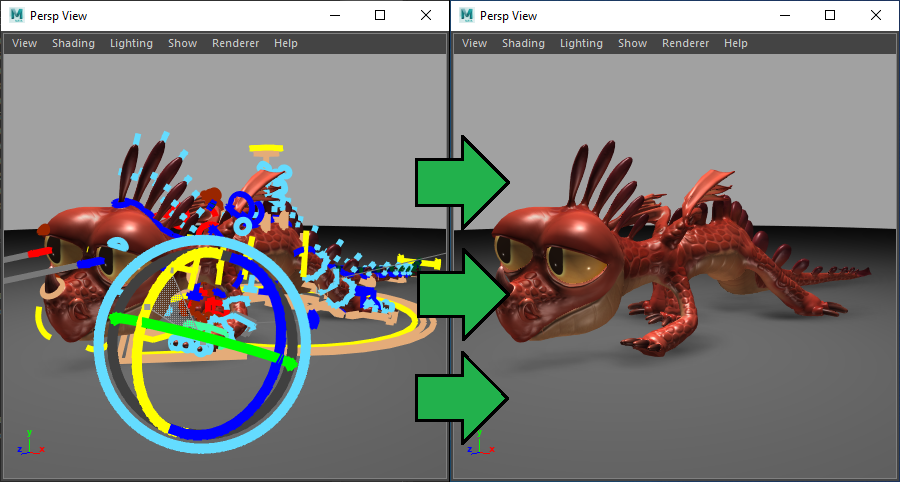Image resolution: width=900 pixels, height=482 pixels.
Task: Click right Persp View title text
Action: point(509,16)
